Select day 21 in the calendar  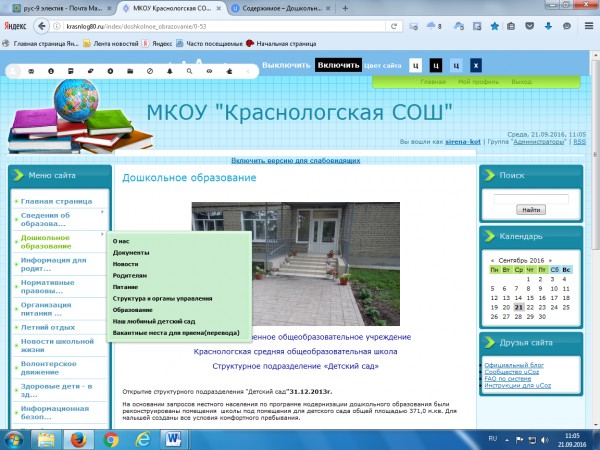(518, 307)
